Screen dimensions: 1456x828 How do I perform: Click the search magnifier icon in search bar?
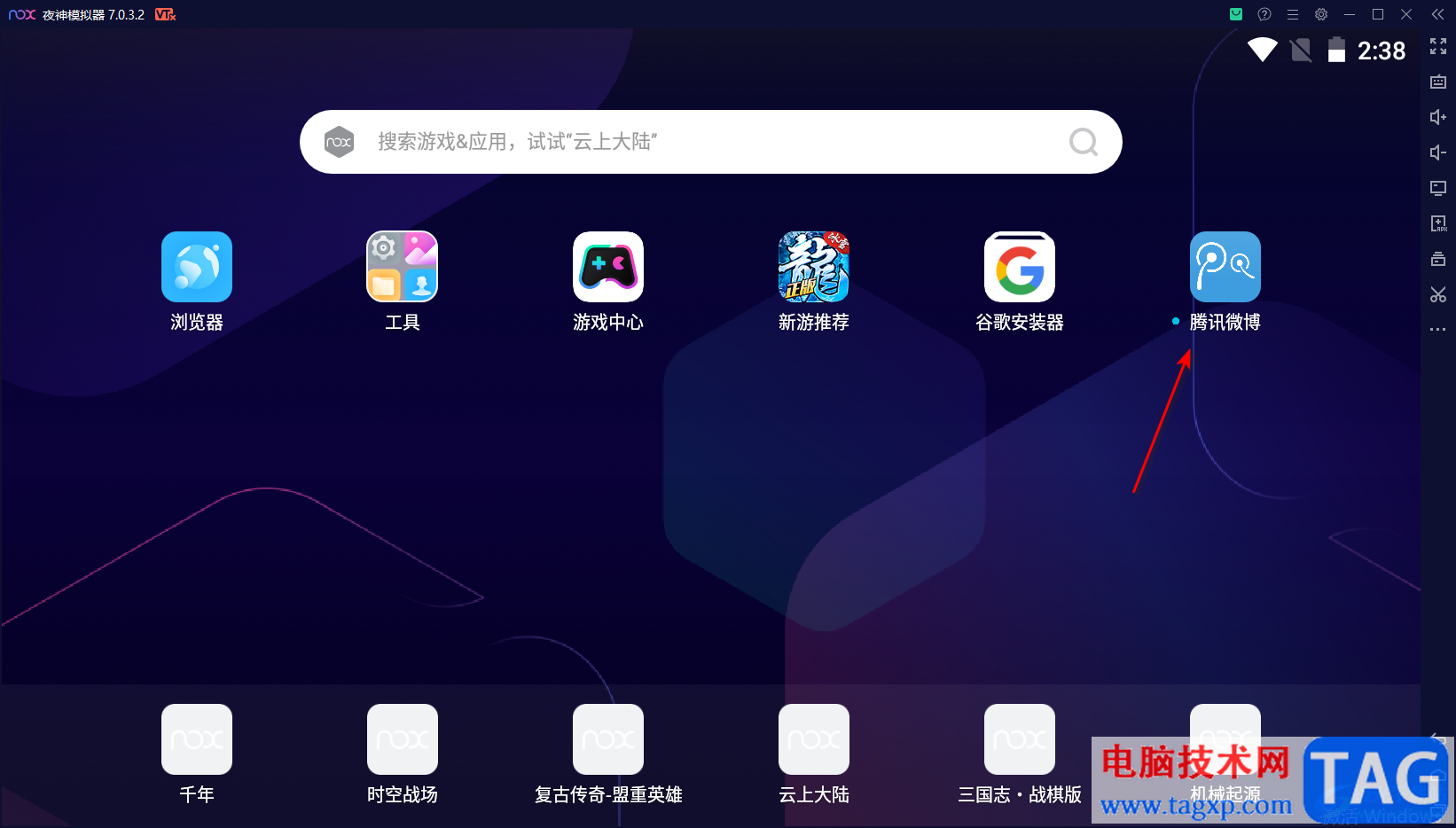[1084, 142]
